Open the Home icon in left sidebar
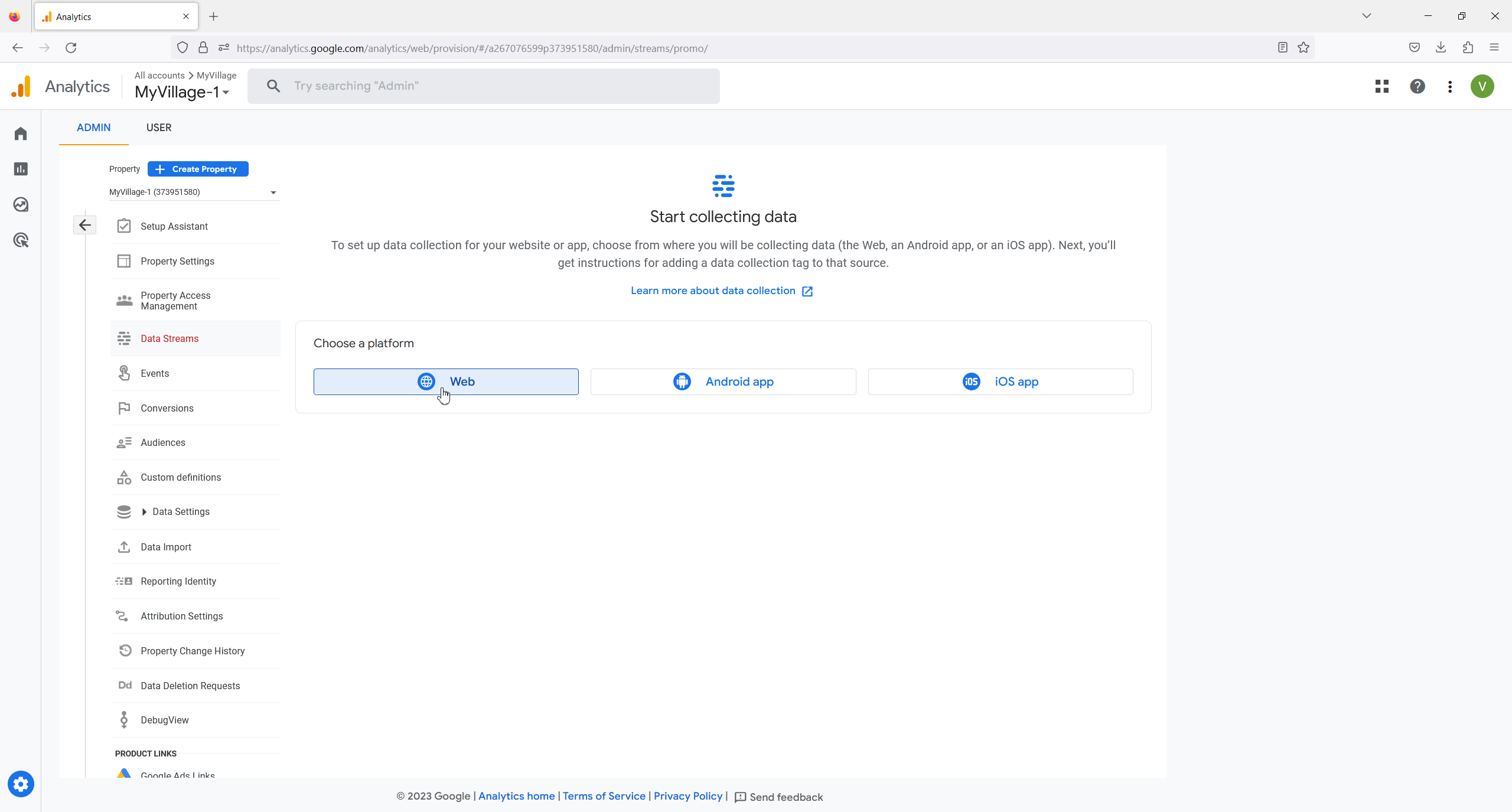Image resolution: width=1512 pixels, height=812 pixels. [21, 133]
